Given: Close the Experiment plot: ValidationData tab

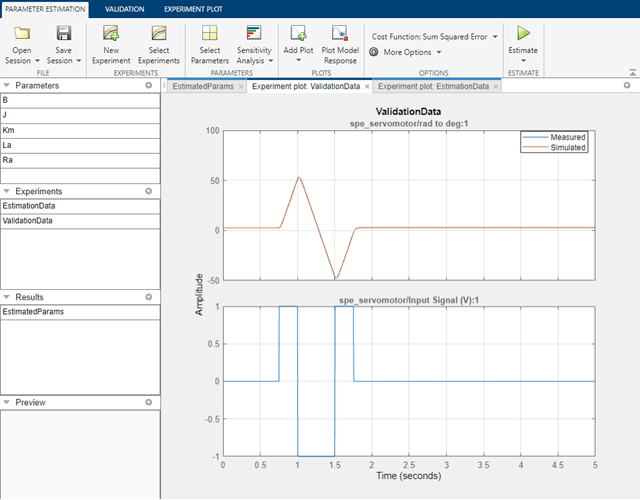Looking at the screenshot, I should pyautogui.click(x=367, y=87).
